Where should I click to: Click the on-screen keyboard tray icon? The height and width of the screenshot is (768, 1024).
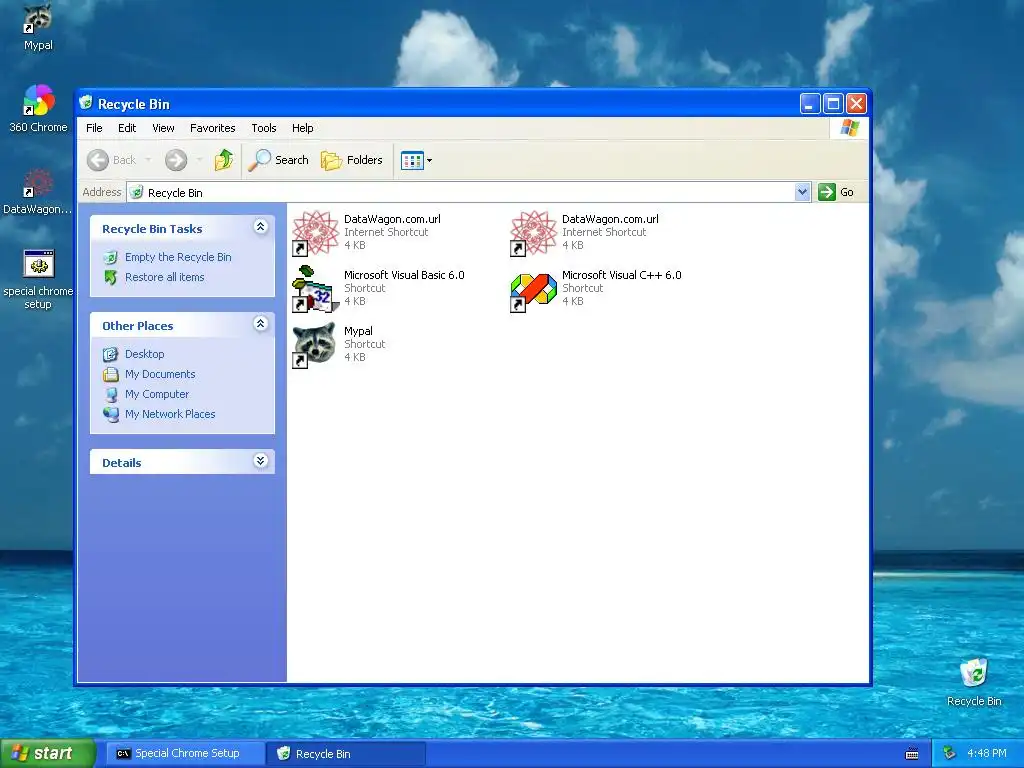tap(912, 754)
